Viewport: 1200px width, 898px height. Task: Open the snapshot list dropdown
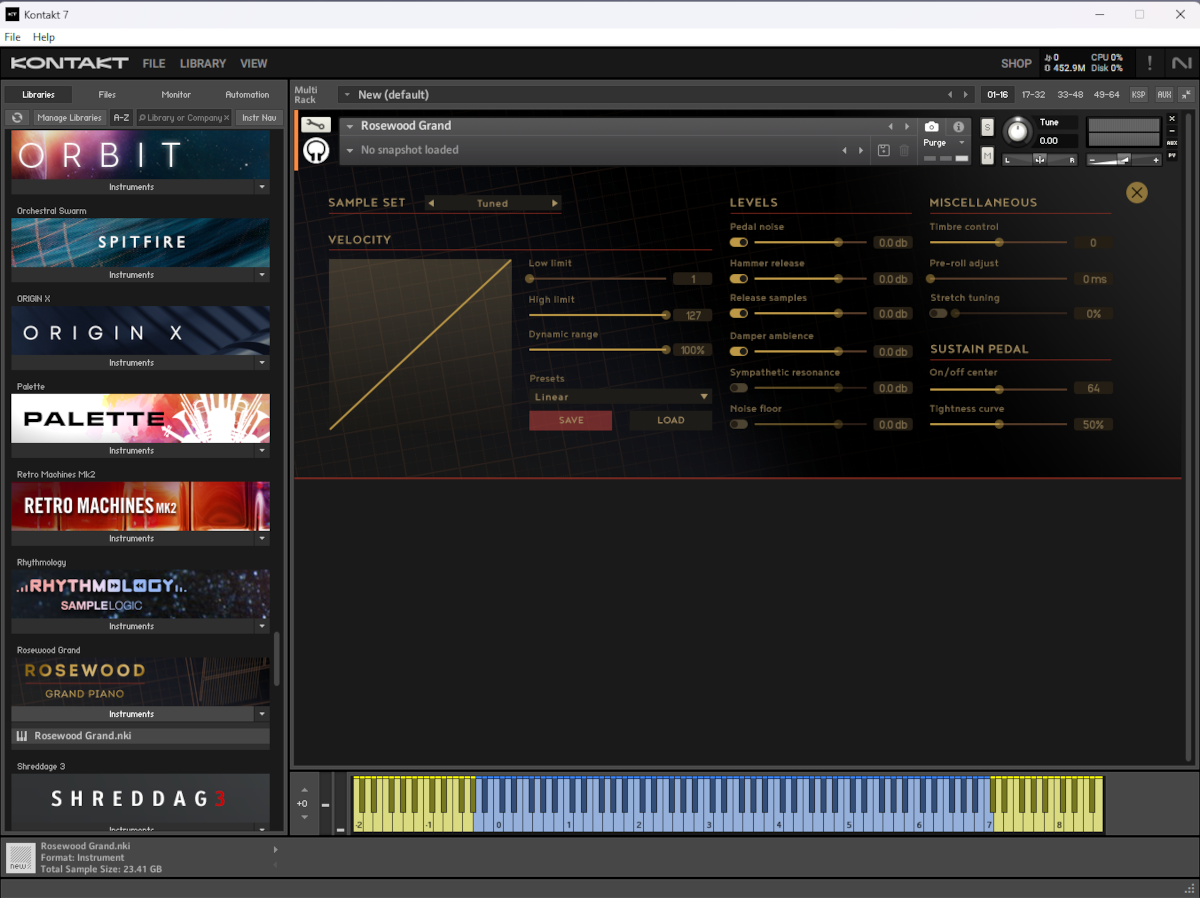[x=350, y=150]
